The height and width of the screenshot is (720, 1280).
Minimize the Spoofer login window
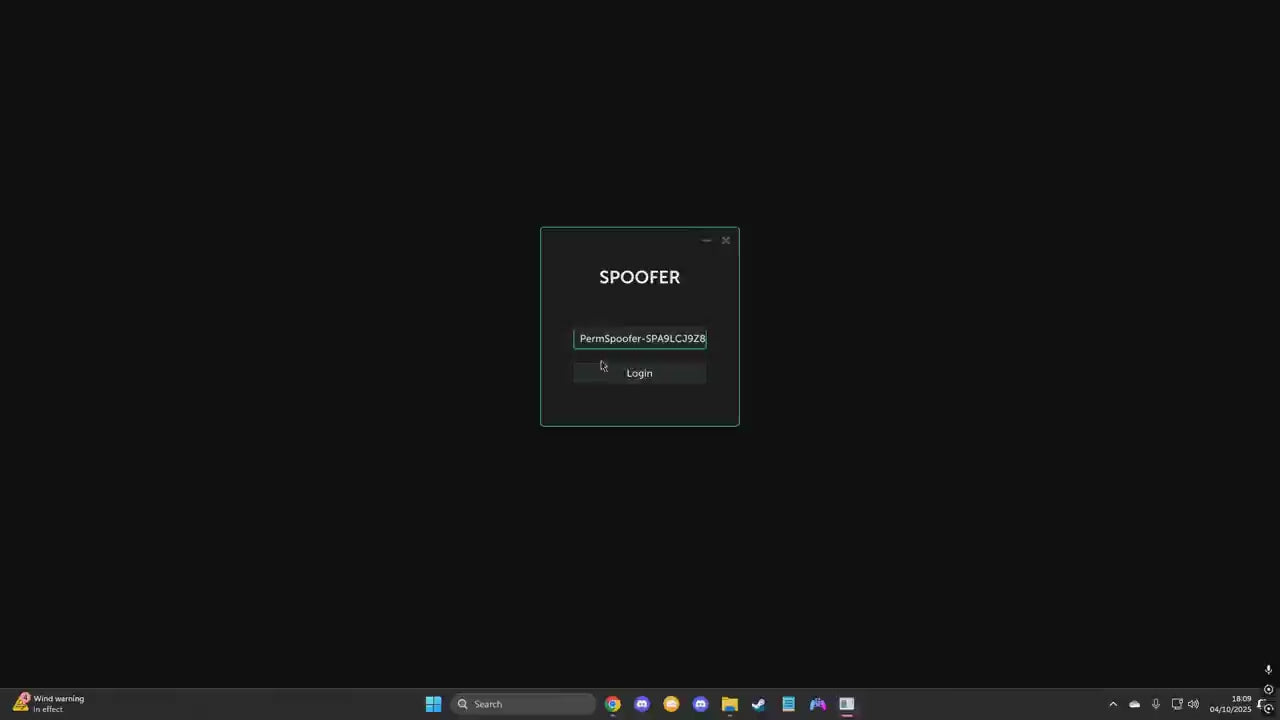click(x=706, y=240)
